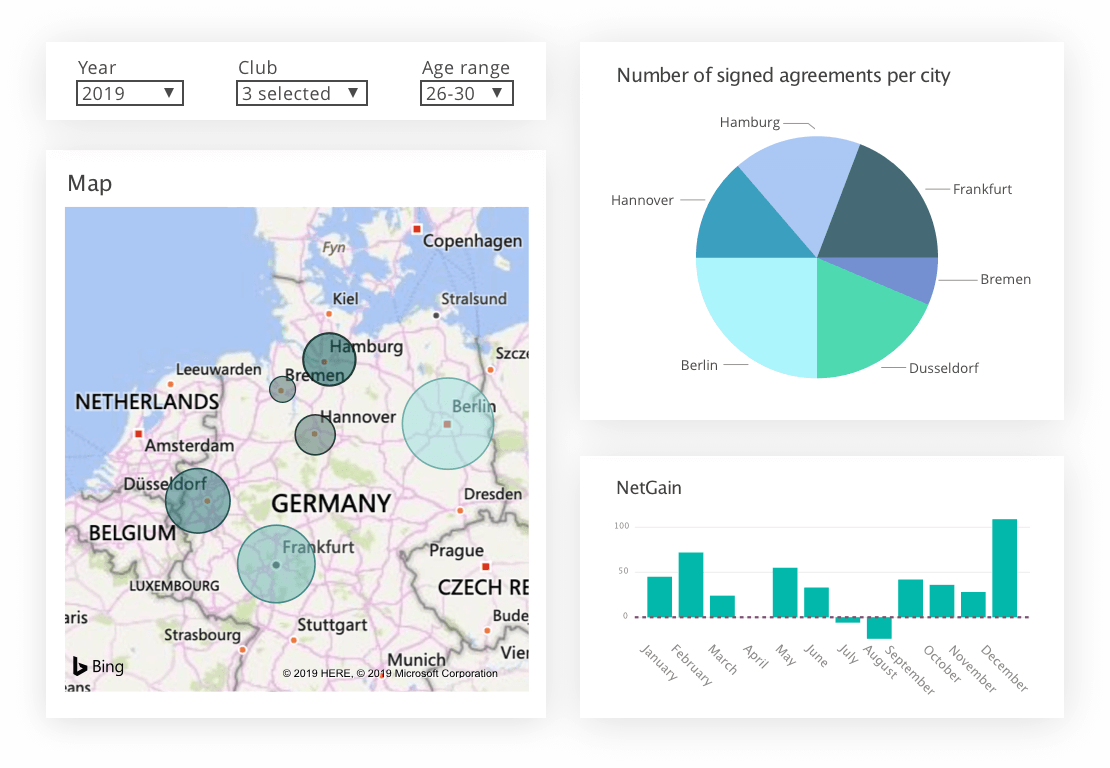Select the Düsseldorf bubble on the map
This screenshot has width=1110, height=768.
pyautogui.click(x=198, y=500)
